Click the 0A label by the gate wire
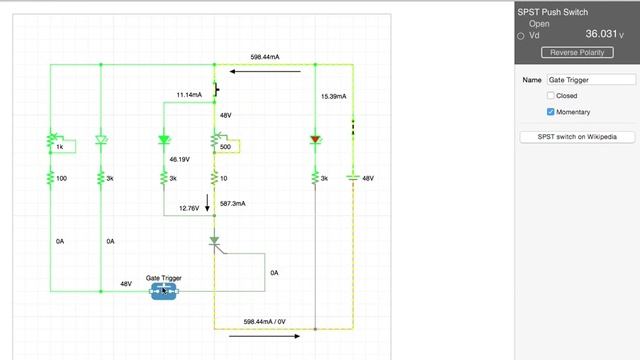The height and width of the screenshot is (360, 640). (274, 273)
